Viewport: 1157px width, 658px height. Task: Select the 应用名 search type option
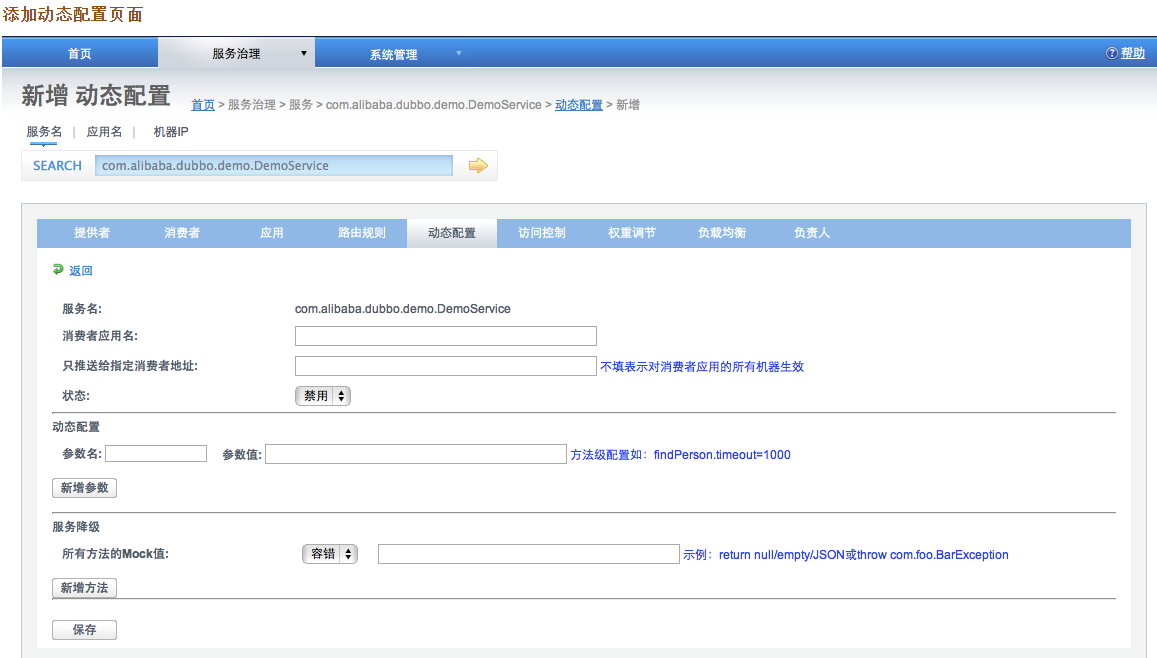click(104, 132)
